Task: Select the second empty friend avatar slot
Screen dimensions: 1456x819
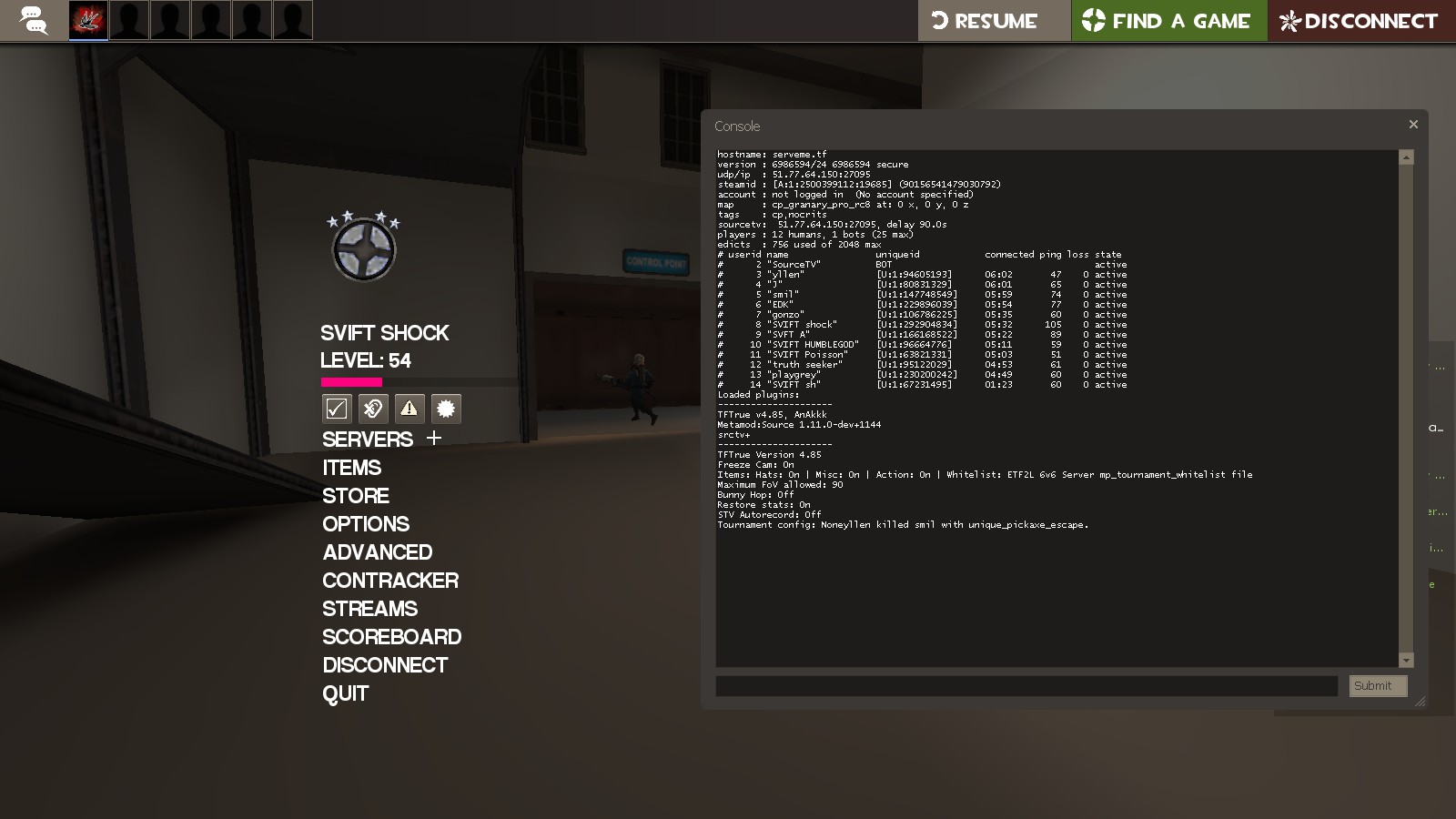Action: (x=129, y=20)
